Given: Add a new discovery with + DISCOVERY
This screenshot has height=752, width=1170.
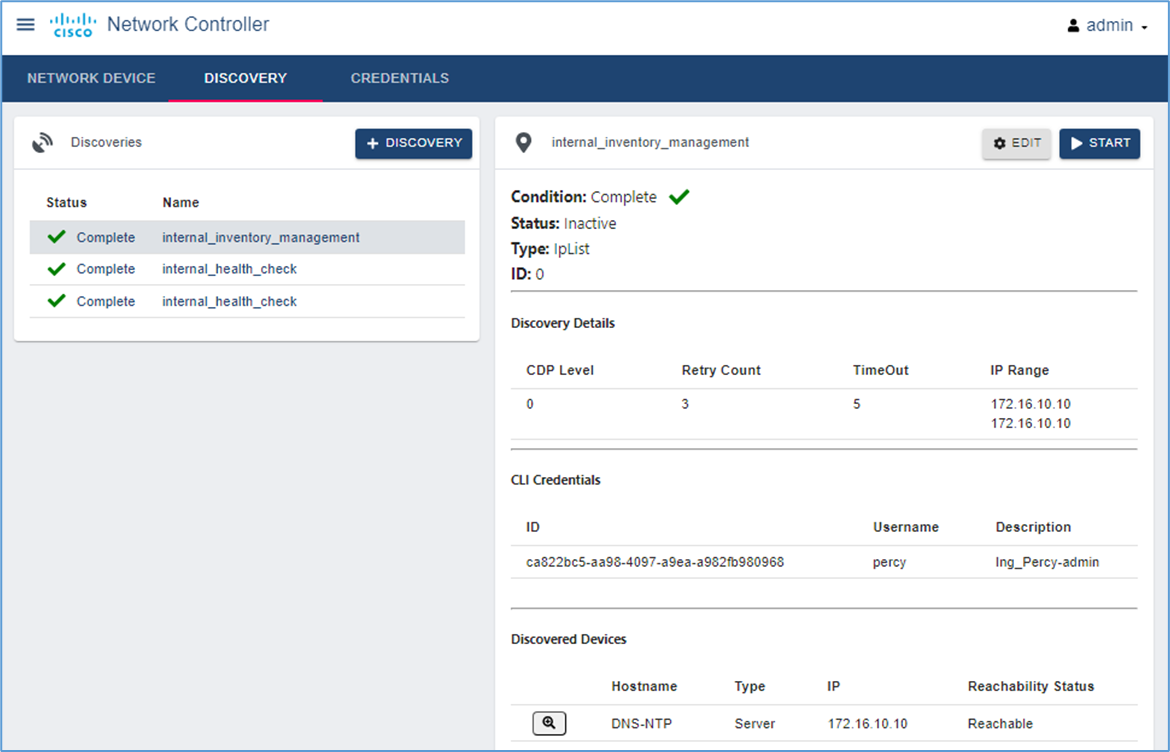Looking at the screenshot, I should (x=413, y=143).
